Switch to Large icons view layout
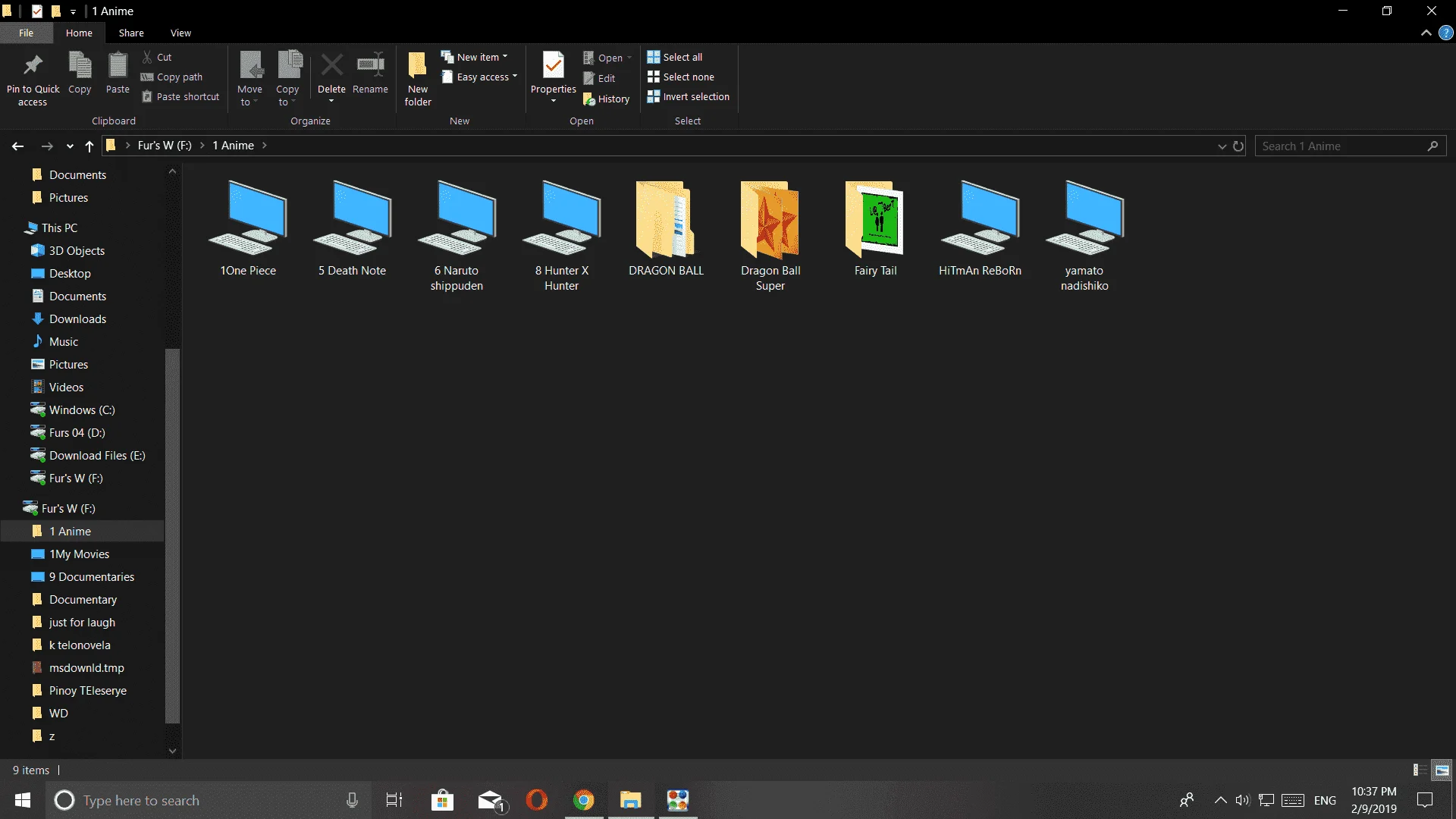 pos(1442,770)
